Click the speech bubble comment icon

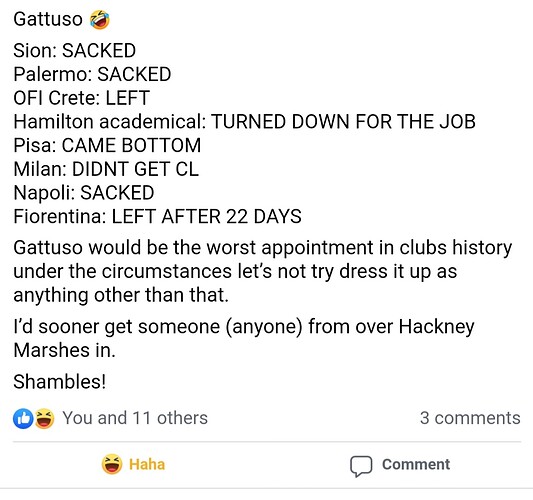coord(361,466)
